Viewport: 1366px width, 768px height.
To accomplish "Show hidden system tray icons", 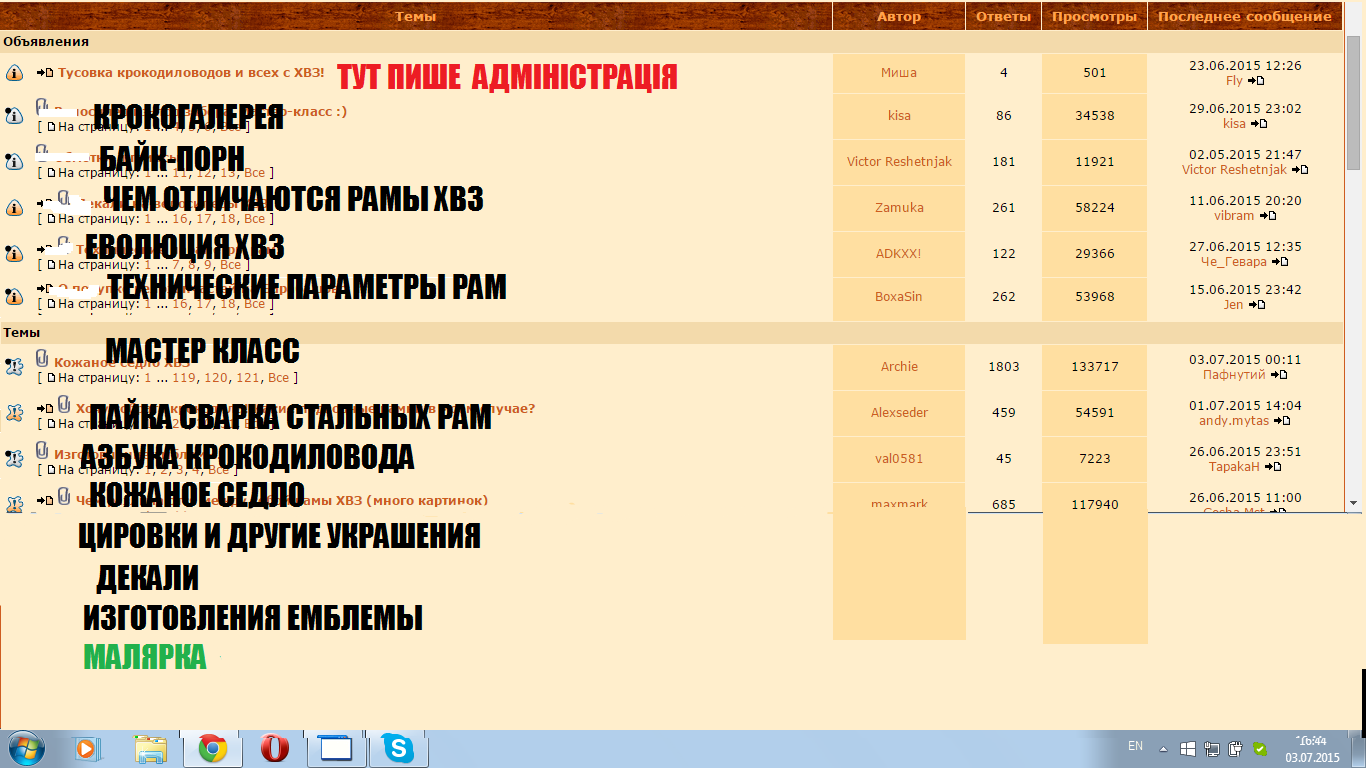I will (1163, 748).
